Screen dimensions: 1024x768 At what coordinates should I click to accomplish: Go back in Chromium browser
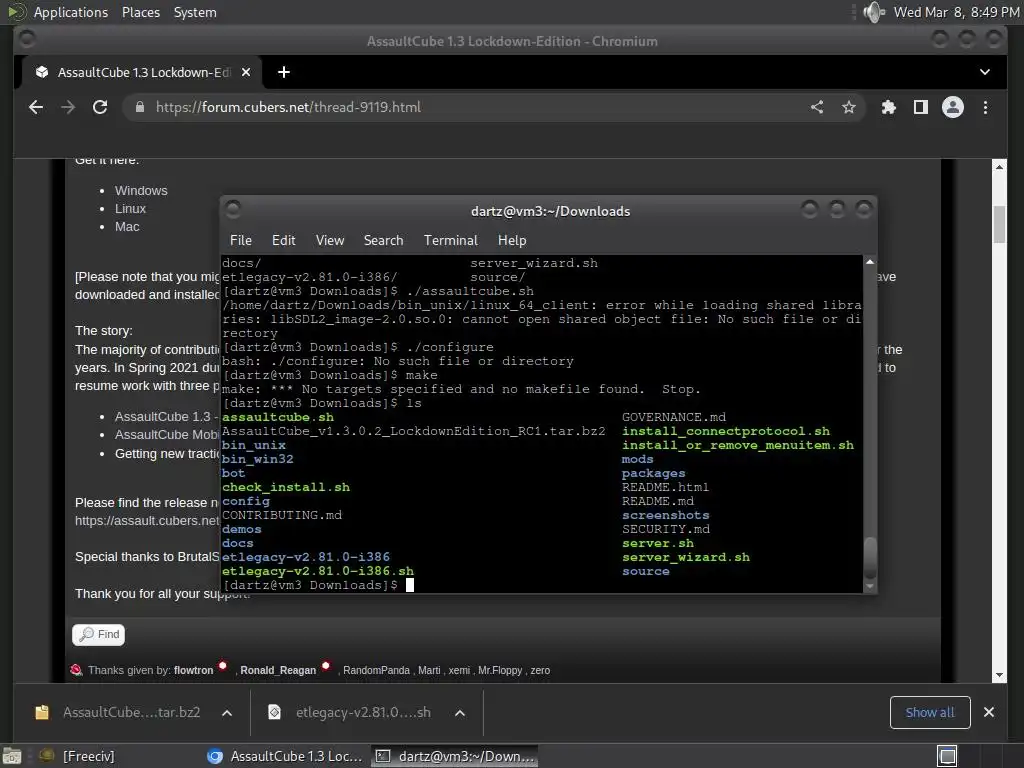click(x=36, y=107)
